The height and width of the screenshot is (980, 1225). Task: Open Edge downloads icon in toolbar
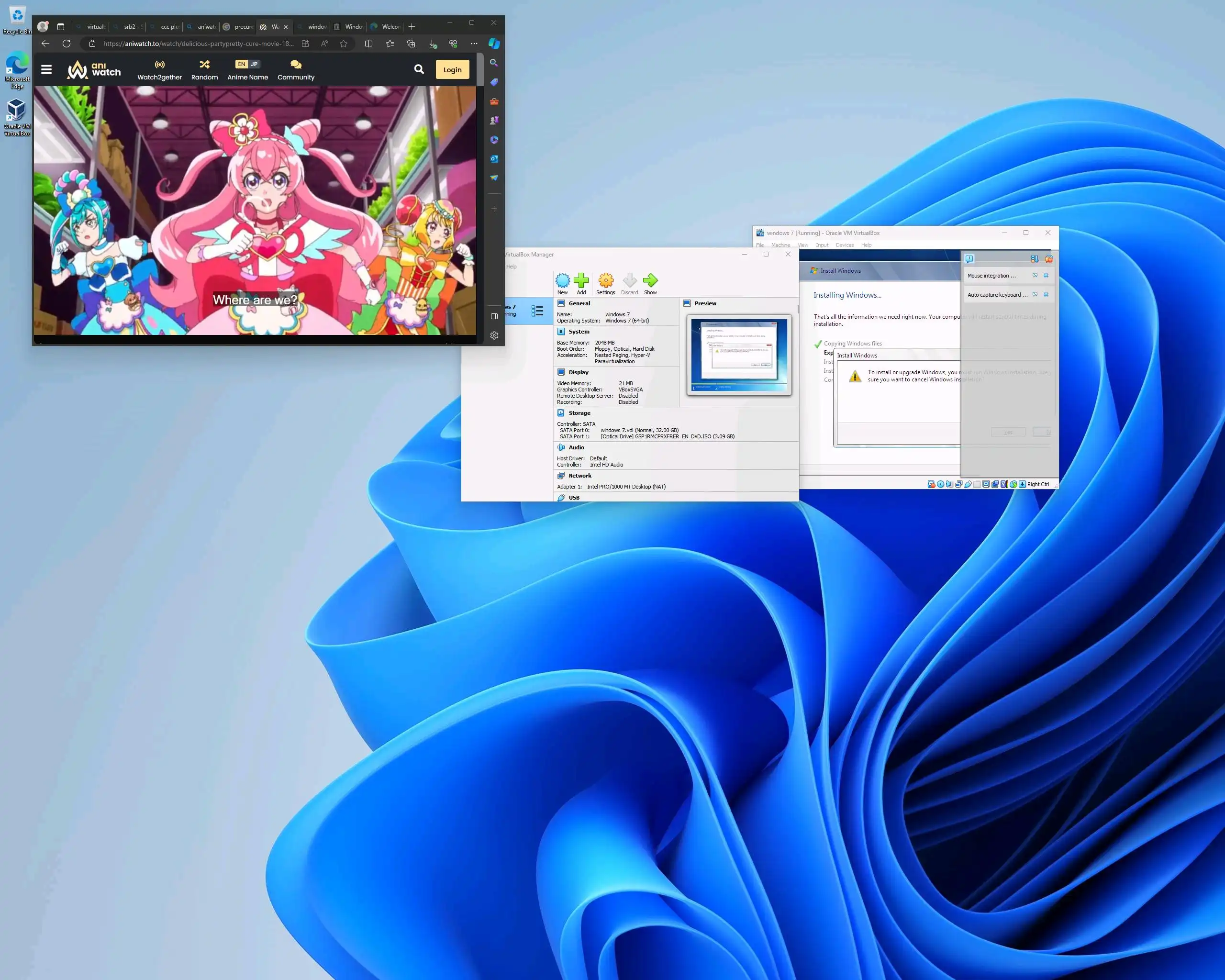coord(433,44)
